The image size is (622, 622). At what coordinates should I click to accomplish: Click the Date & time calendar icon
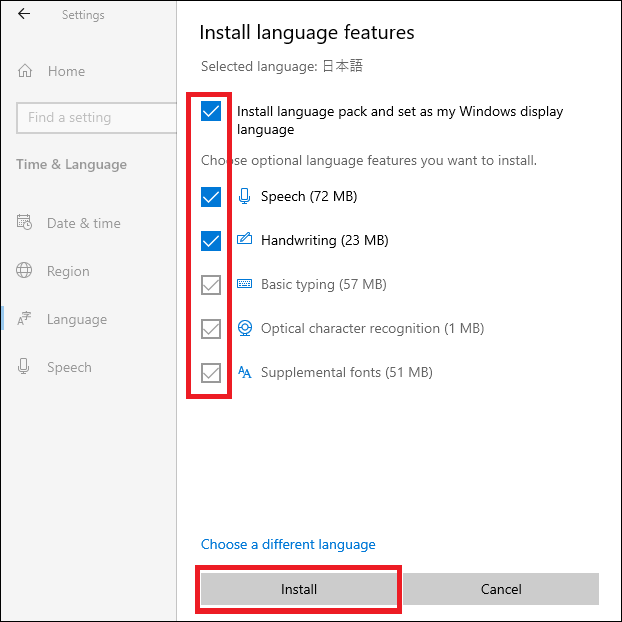pos(25,223)
